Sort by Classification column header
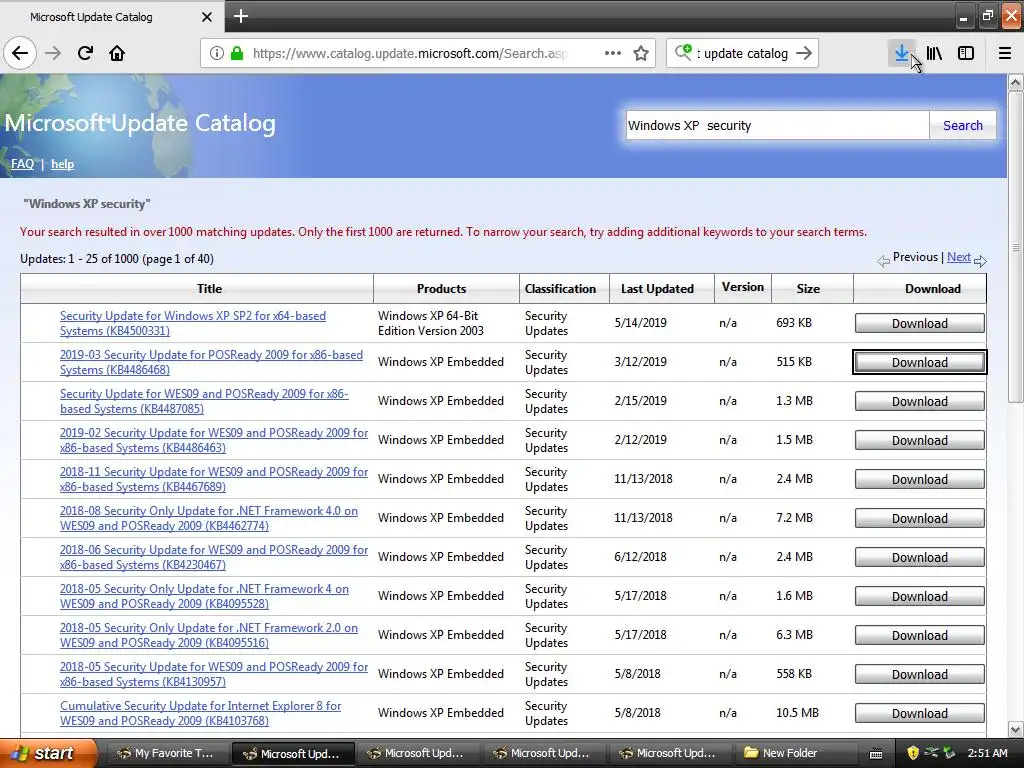1024x768 pixels. 560,289
